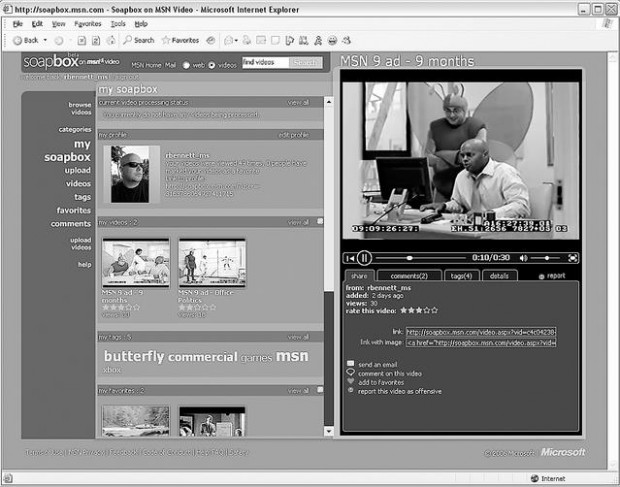Click the report offensive icon in share list

[x=350, y=390]
